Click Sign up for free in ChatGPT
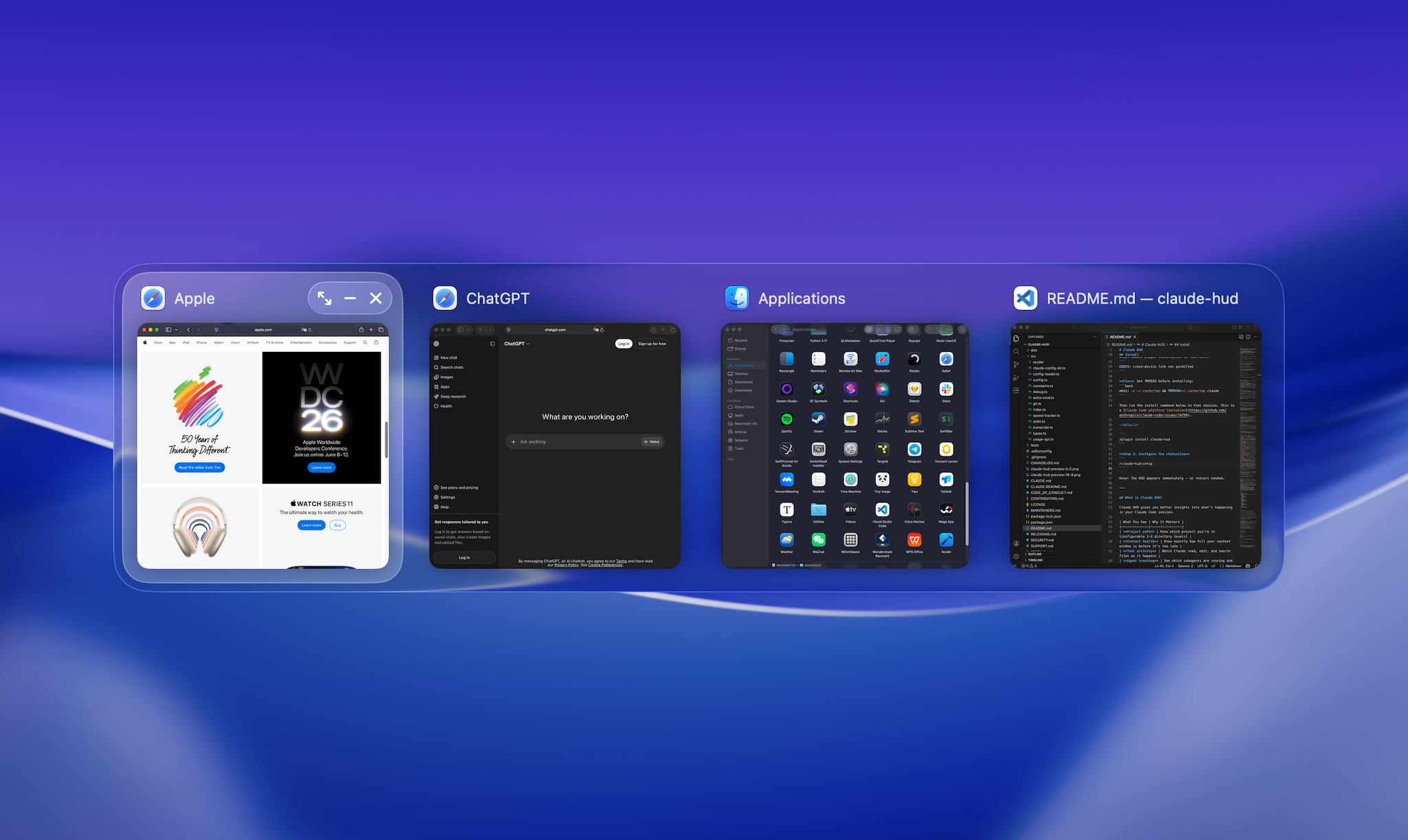Image resolution: width=1408 pixels, height=840 pixels. point(652,344)
